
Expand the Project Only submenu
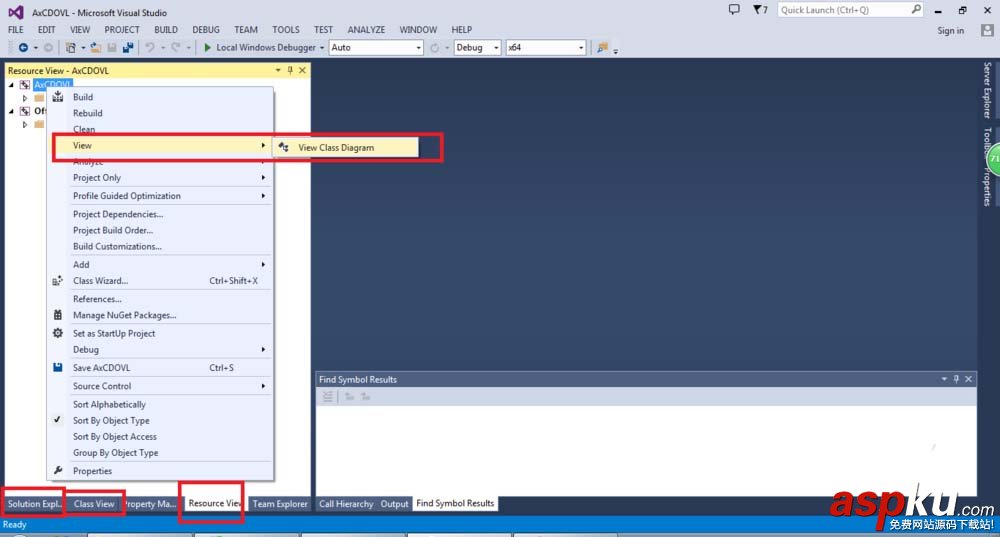[x=263, y=177]
